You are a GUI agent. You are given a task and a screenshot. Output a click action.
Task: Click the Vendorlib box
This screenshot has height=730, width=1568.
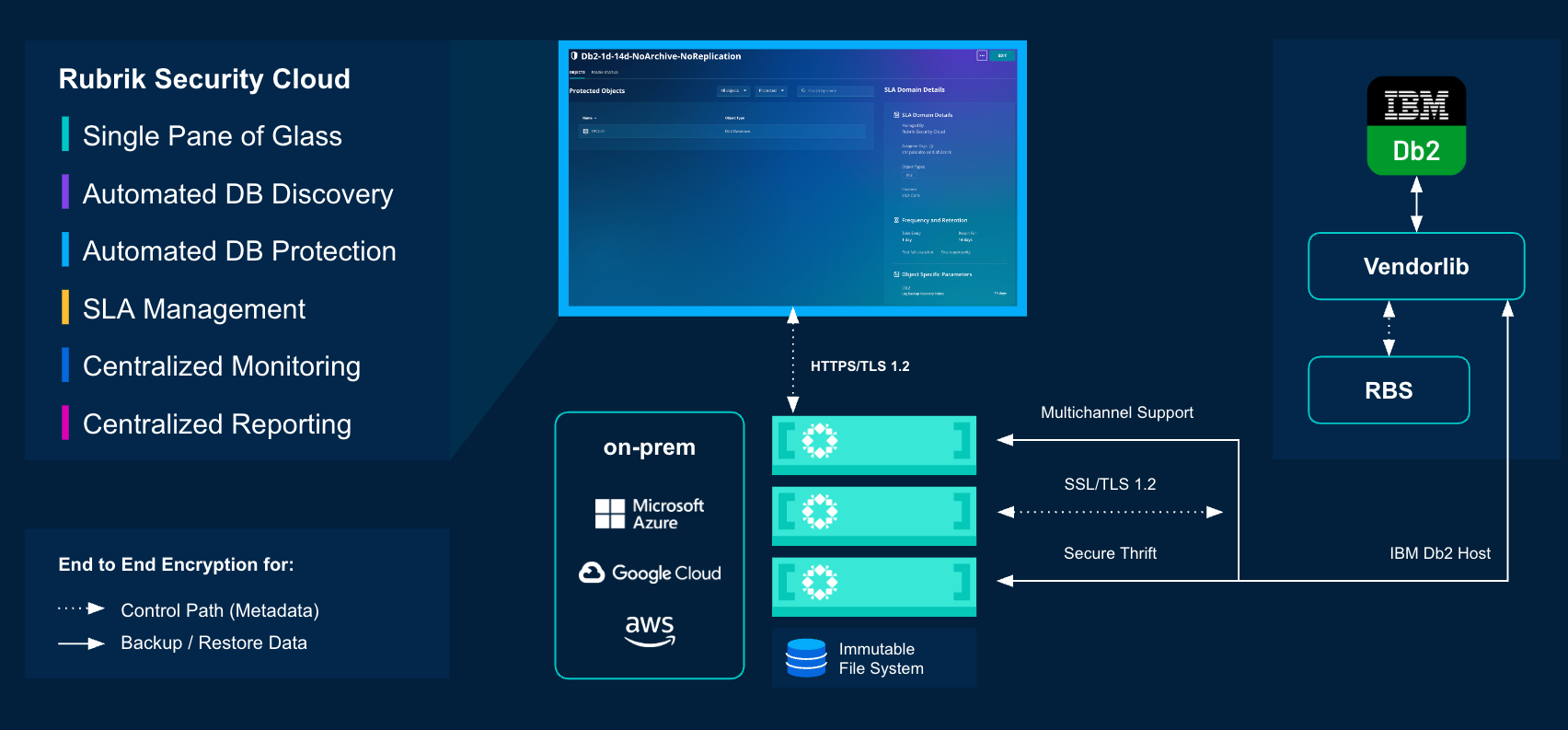1416,266
